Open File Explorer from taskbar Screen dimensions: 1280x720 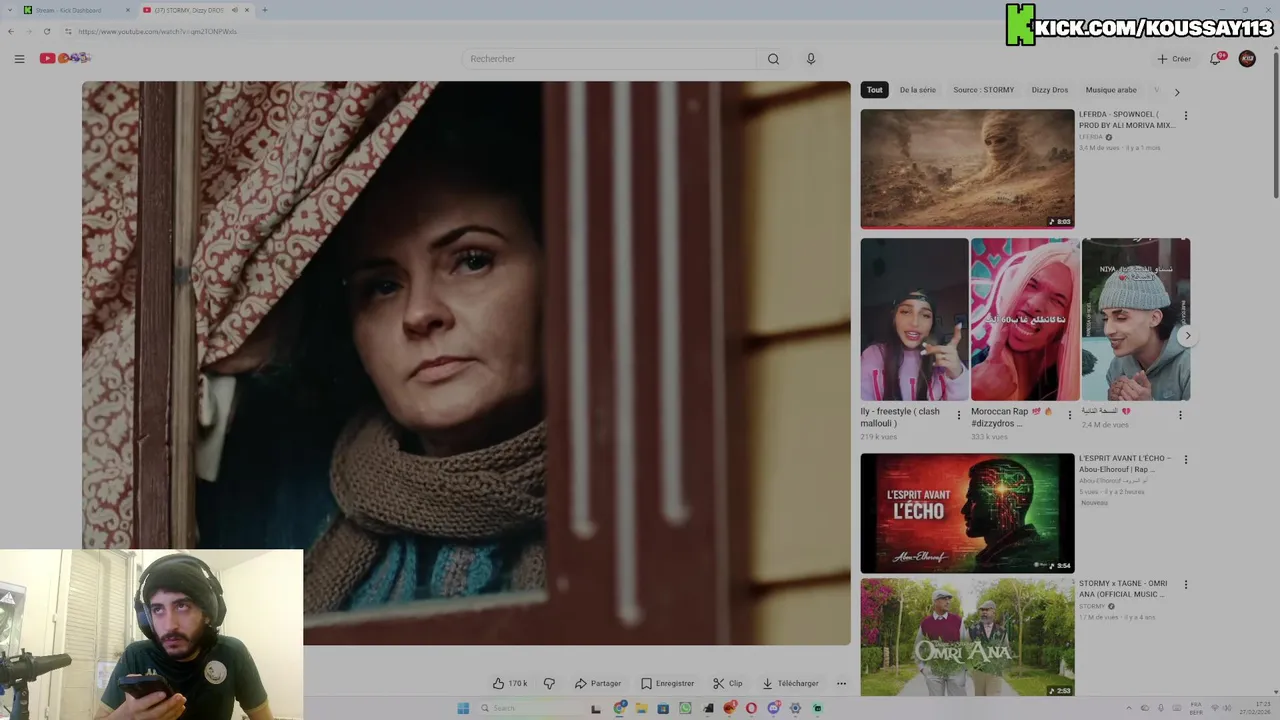click(x=641, y=708)
